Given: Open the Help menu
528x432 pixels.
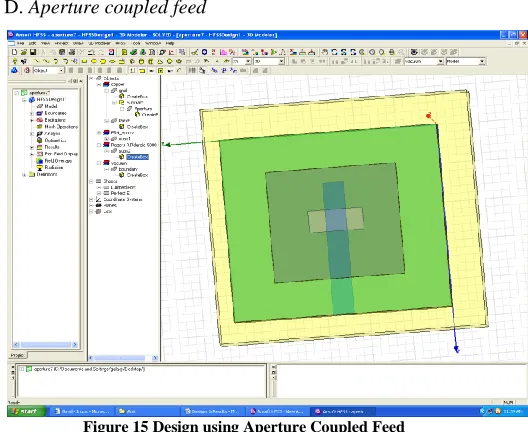Looking at the screenshot, I should pos(170,43).
